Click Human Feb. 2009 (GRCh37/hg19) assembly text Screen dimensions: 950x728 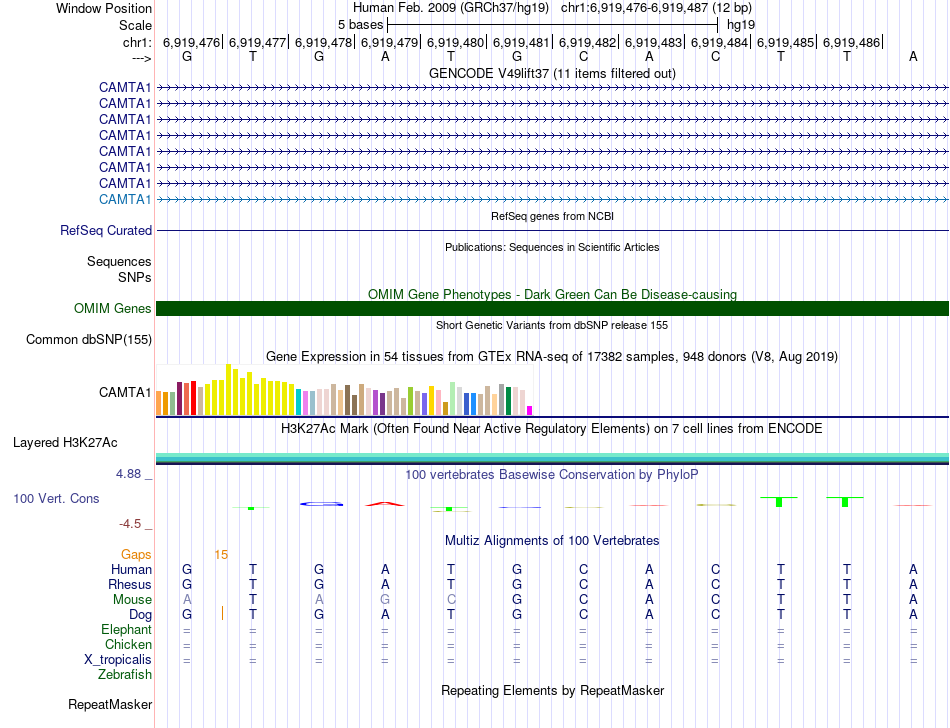pyautogui.click(x=451, y=8)
